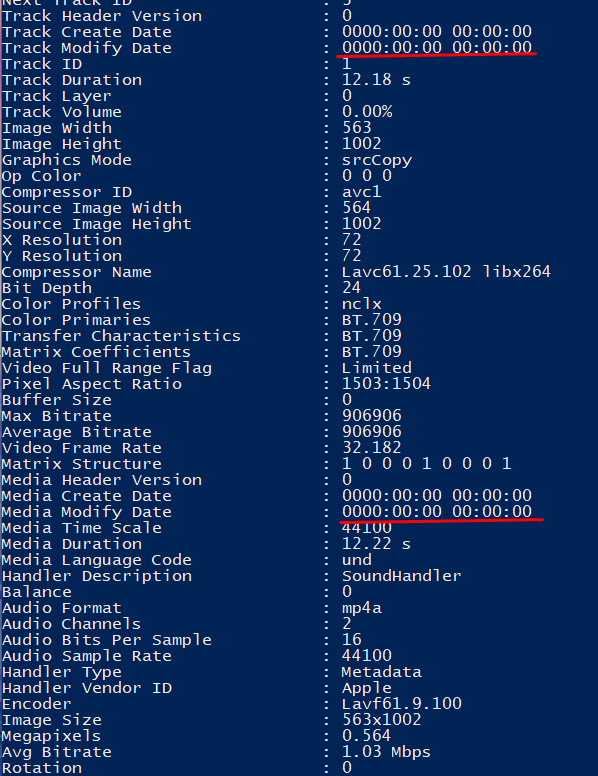
Task: Select the Image Size value 563x1002
Action: [381, 720]
